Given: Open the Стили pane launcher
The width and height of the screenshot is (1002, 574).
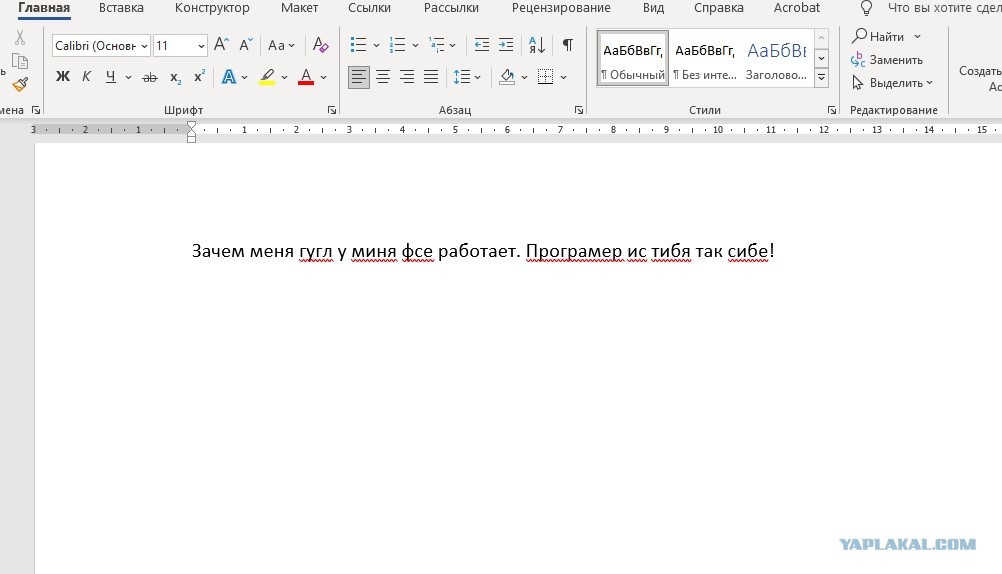Looking at the screenshot, I should [832, 110].
